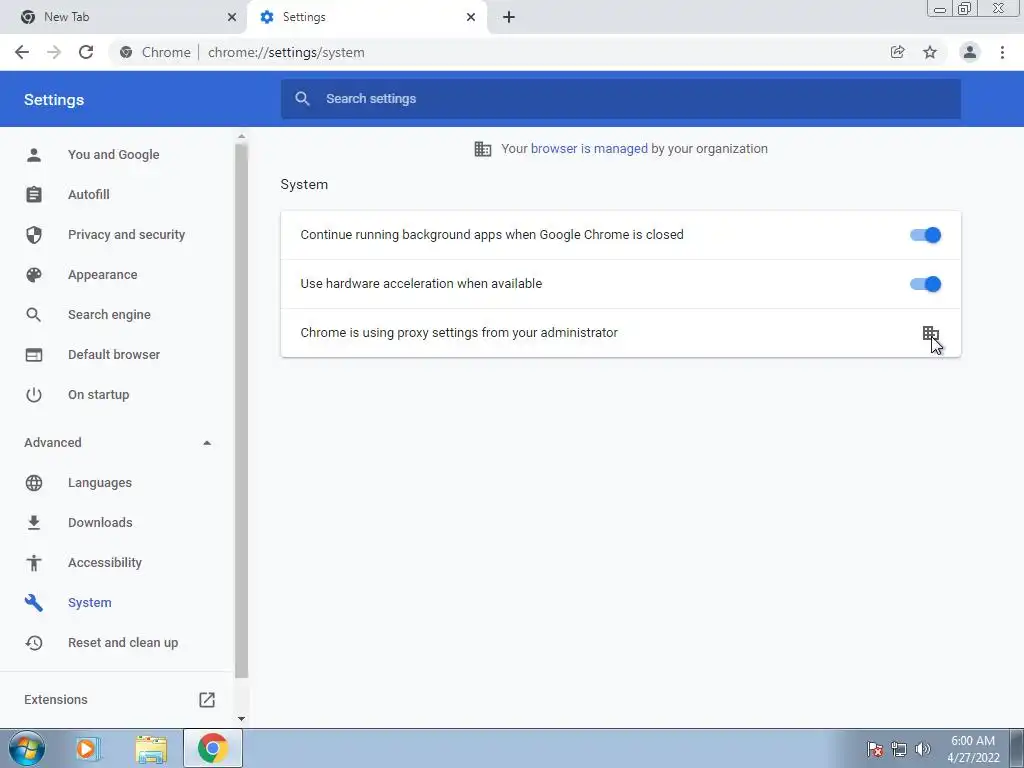Click the sidebar scroll down arrow
This screenshot has width=1024, height=768.
(x=242, y=719)
